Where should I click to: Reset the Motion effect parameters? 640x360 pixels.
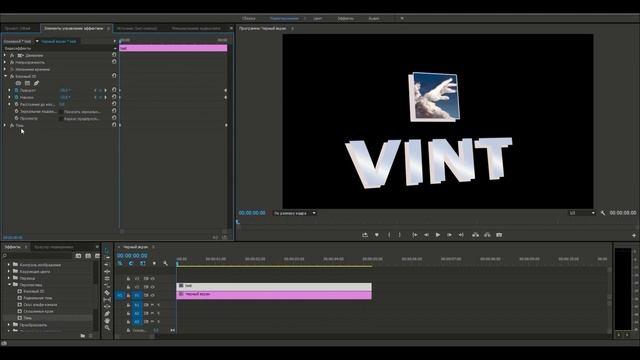[x=114, y=55]
